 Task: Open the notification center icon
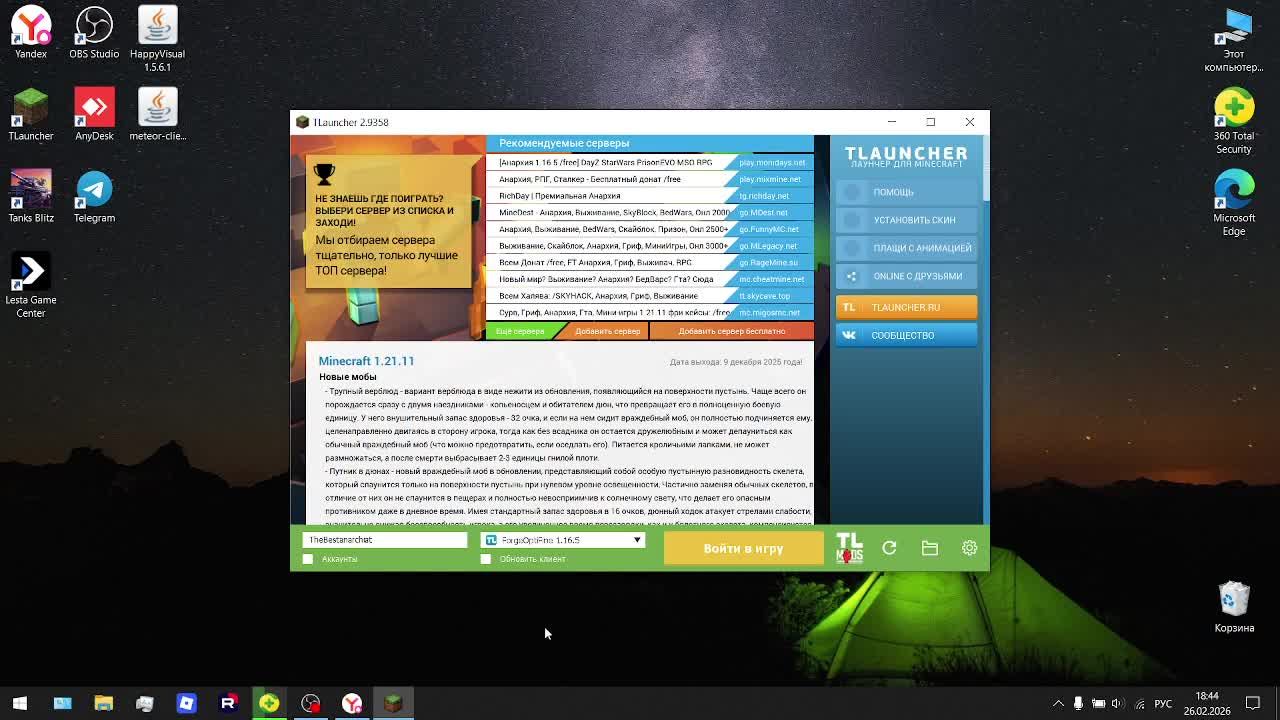pyautogui.click(x=1253, y=703)
